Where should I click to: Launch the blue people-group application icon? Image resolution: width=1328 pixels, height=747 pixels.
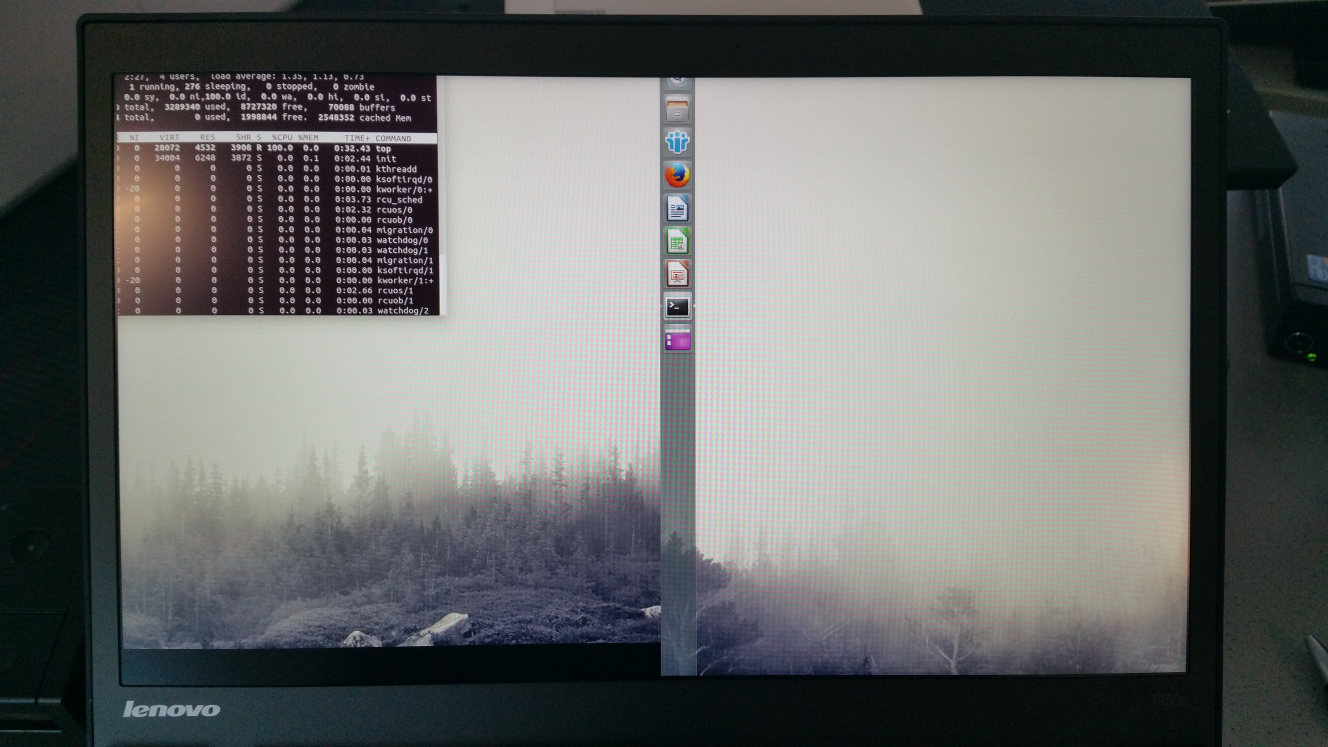(678, 141)
